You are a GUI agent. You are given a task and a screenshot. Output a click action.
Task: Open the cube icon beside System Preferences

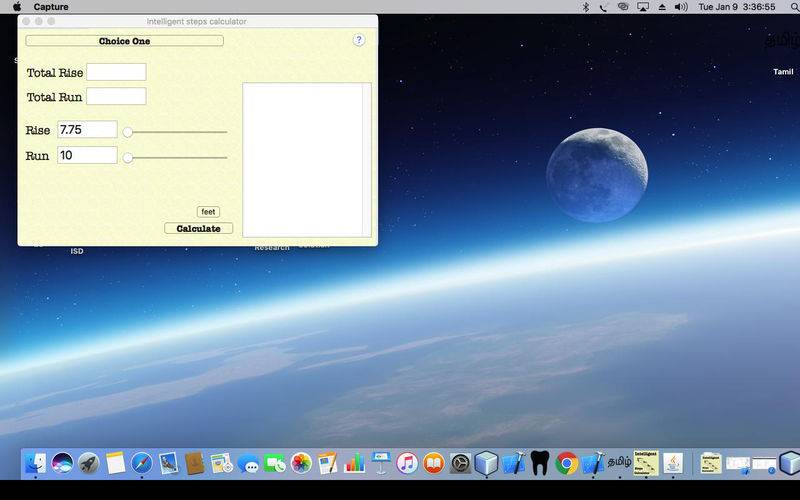[487, 463]
